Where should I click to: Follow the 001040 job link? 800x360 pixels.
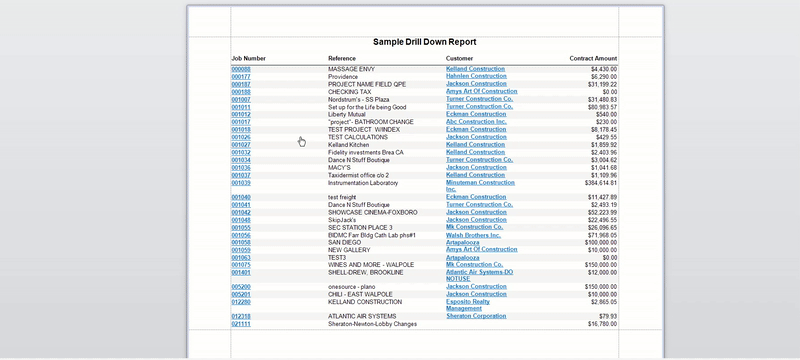[241, 198]
